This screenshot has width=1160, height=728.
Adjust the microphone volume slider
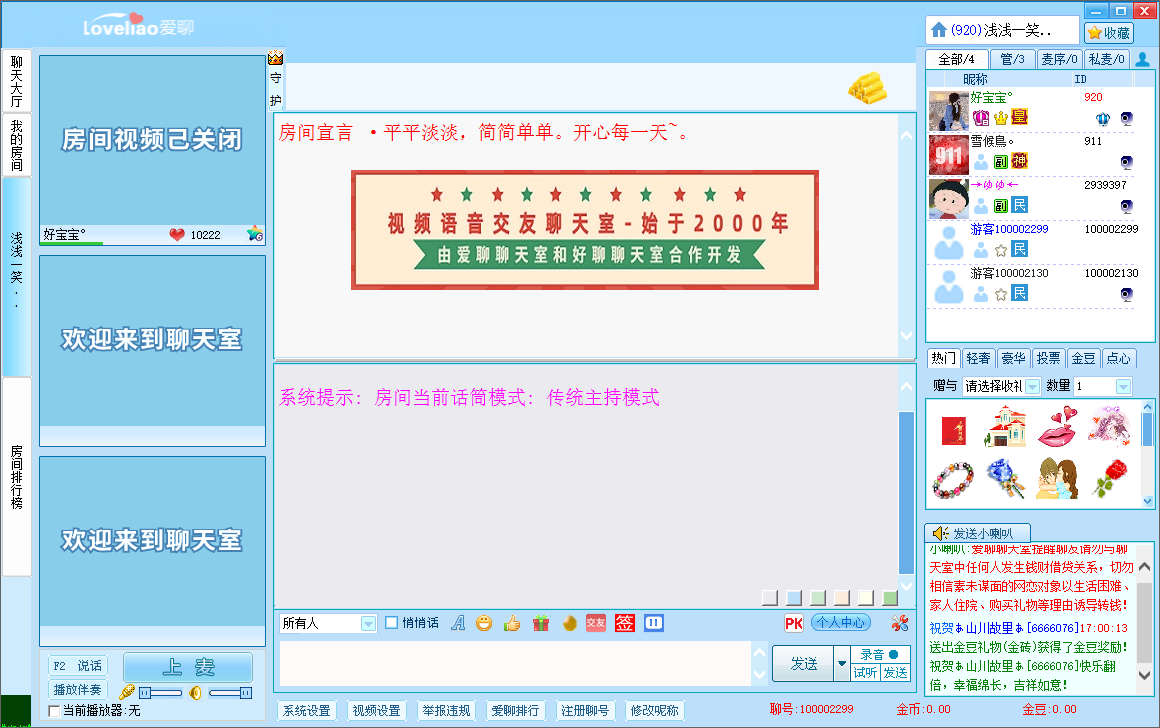(161, 693)
